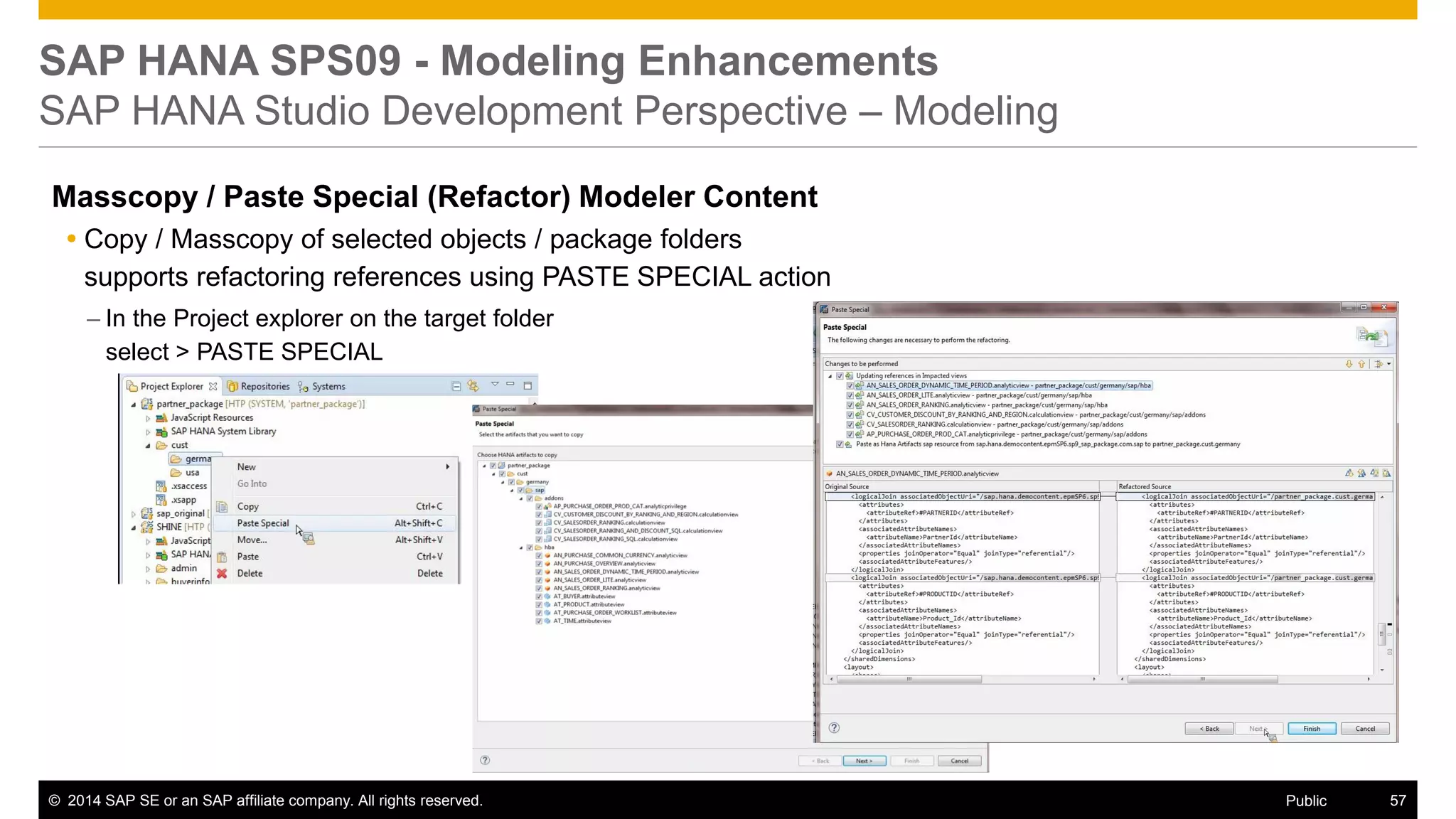Expand the admin folder under SHINE
This screenshot has height=819, width=1456.
pos(148,569)
